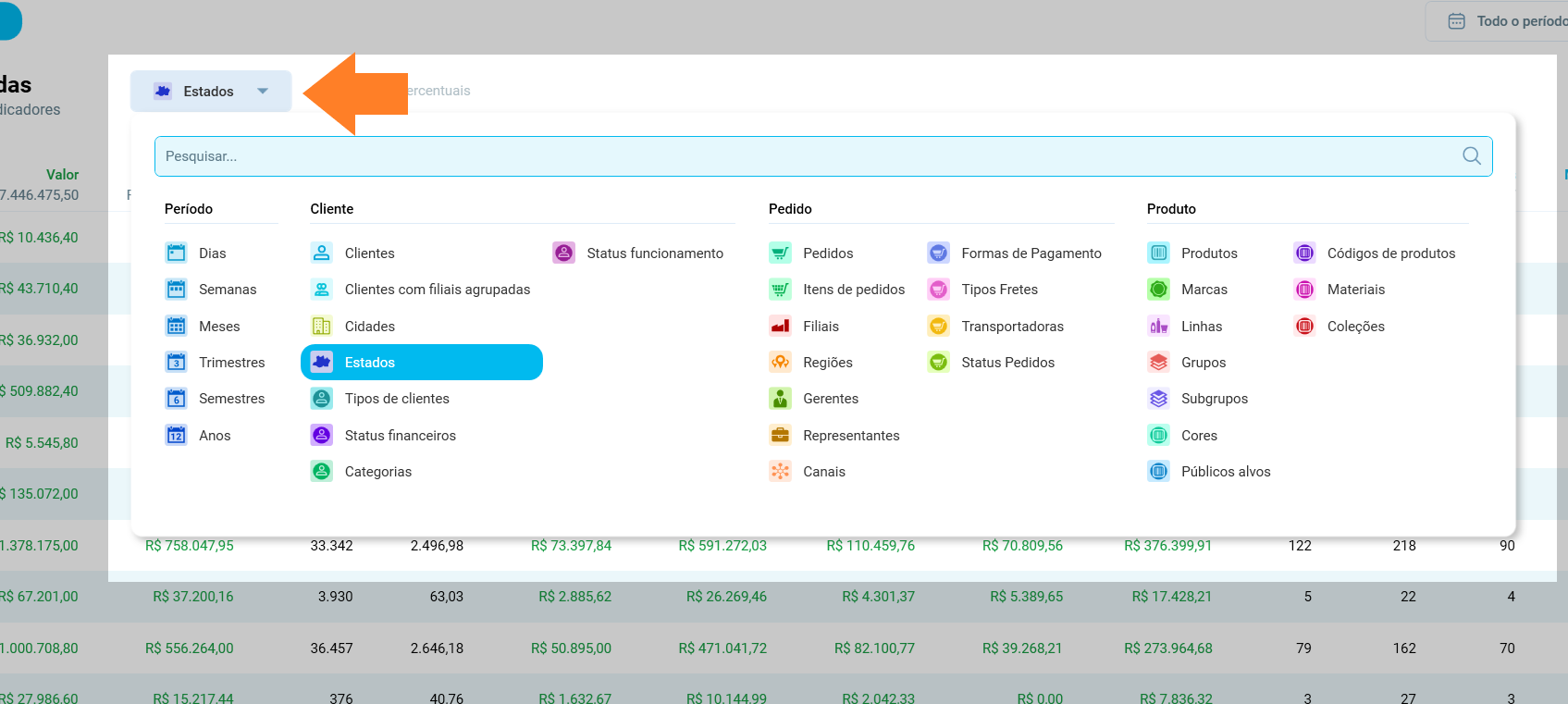Open the Todo o período date selector
Image resolution: width=1568 pixels, height=704 pixels.
coord(1497,20)
